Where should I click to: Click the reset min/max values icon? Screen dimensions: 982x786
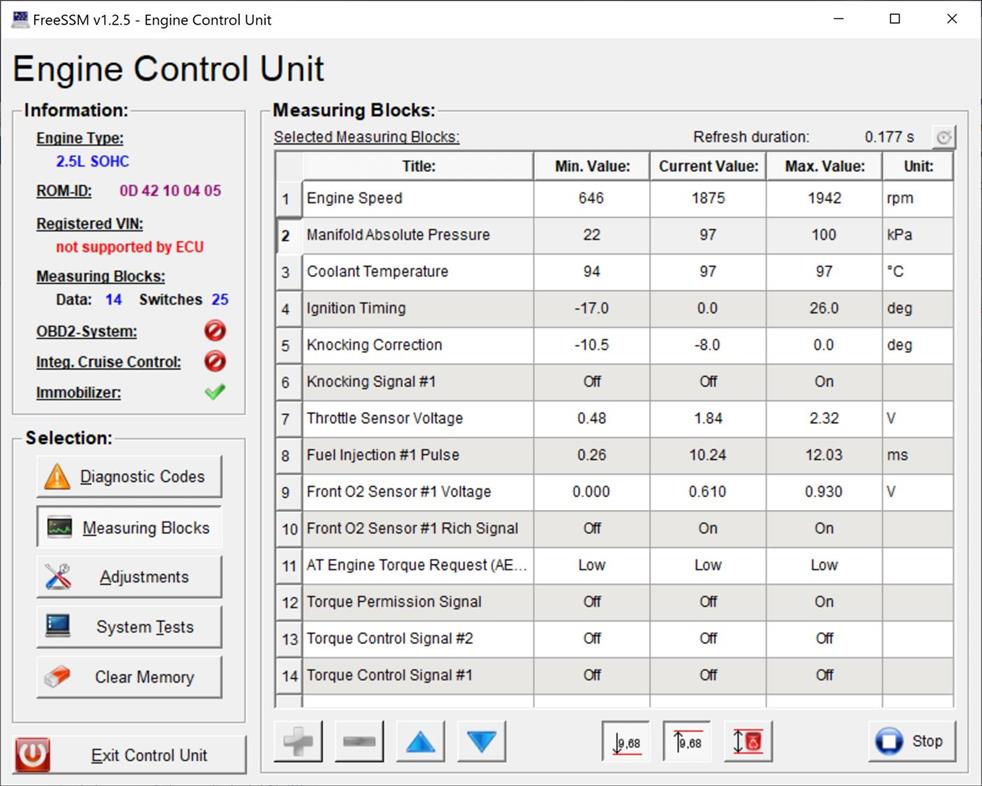748,742
